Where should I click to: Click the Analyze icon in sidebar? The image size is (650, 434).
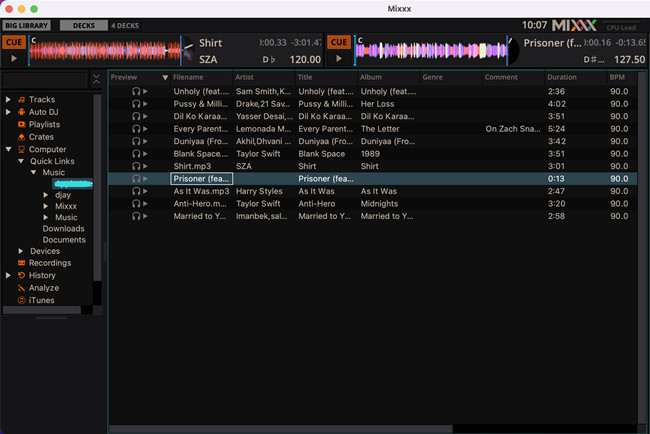point(22,288)
